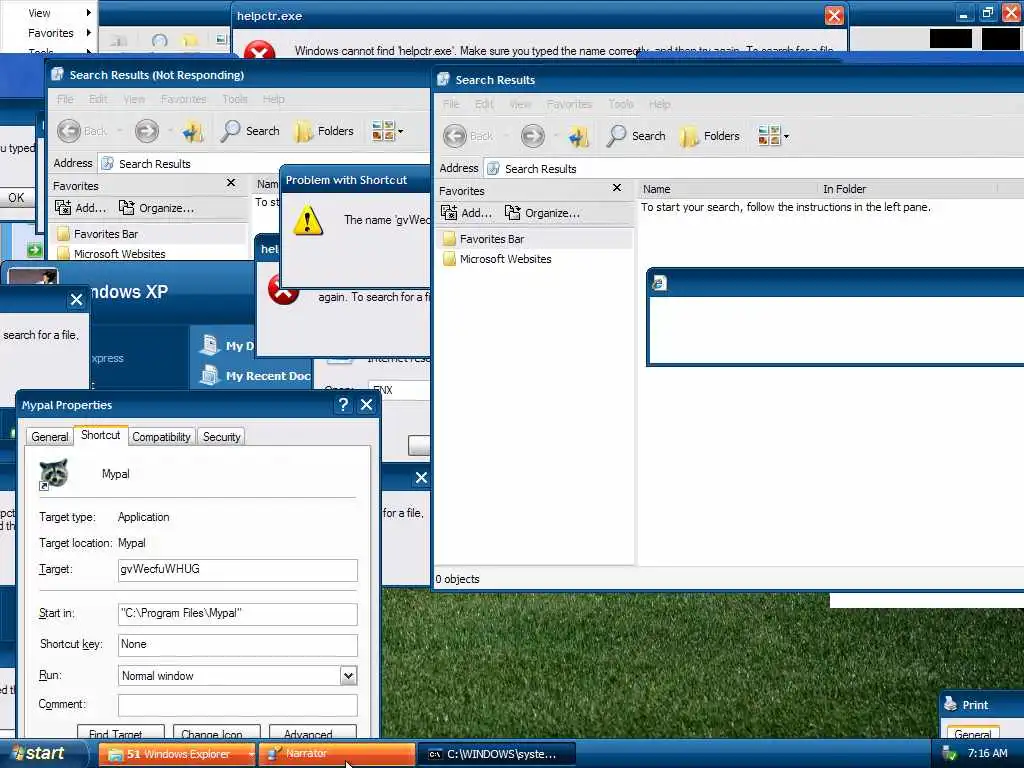The height and width of the screenshot is (768, 1024).
Task: Click Folders button in right Search Results window
Action: pyautogui.click(x=710, y=136)
